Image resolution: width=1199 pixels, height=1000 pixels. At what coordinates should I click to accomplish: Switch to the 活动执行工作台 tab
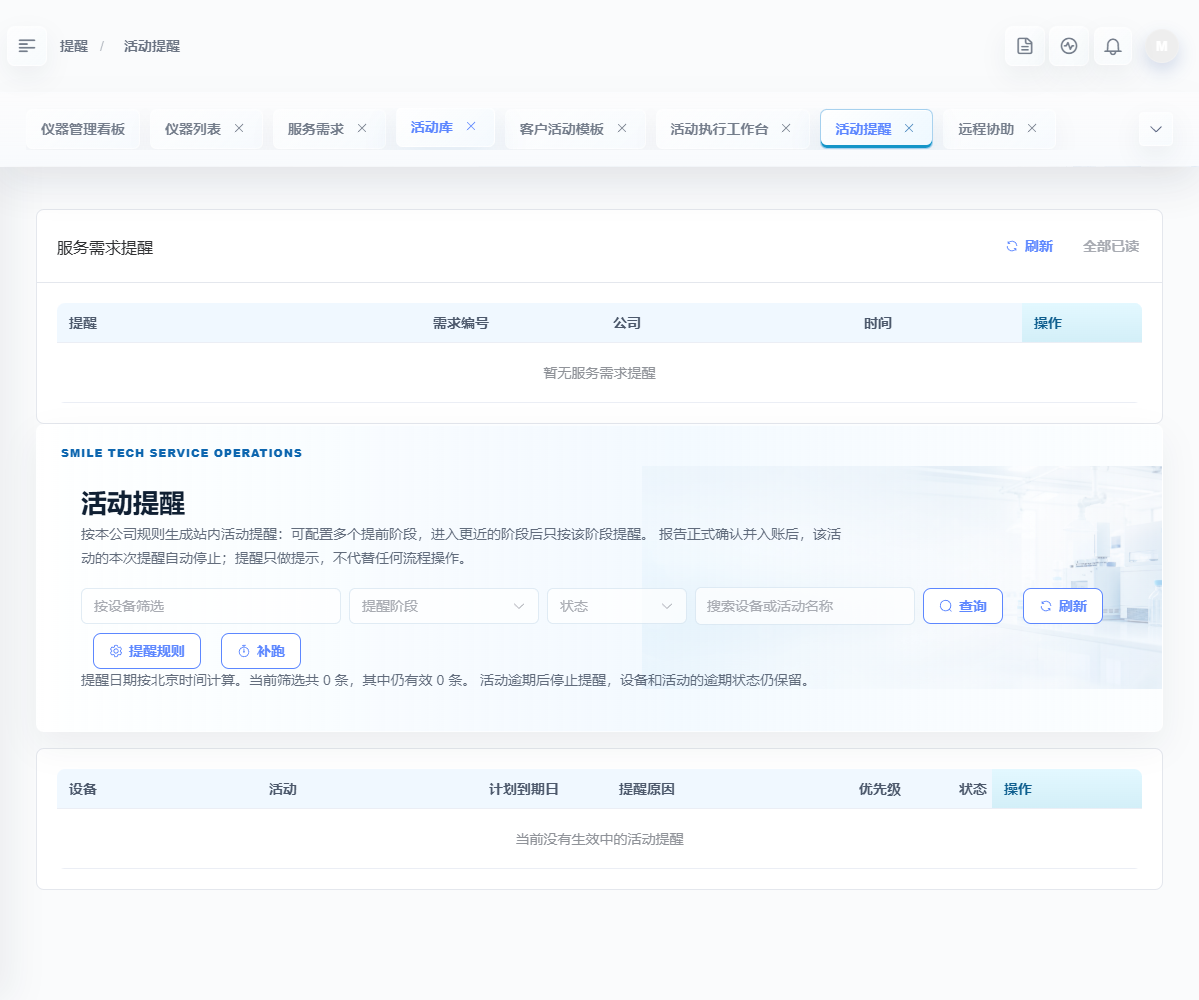(719, 128)
